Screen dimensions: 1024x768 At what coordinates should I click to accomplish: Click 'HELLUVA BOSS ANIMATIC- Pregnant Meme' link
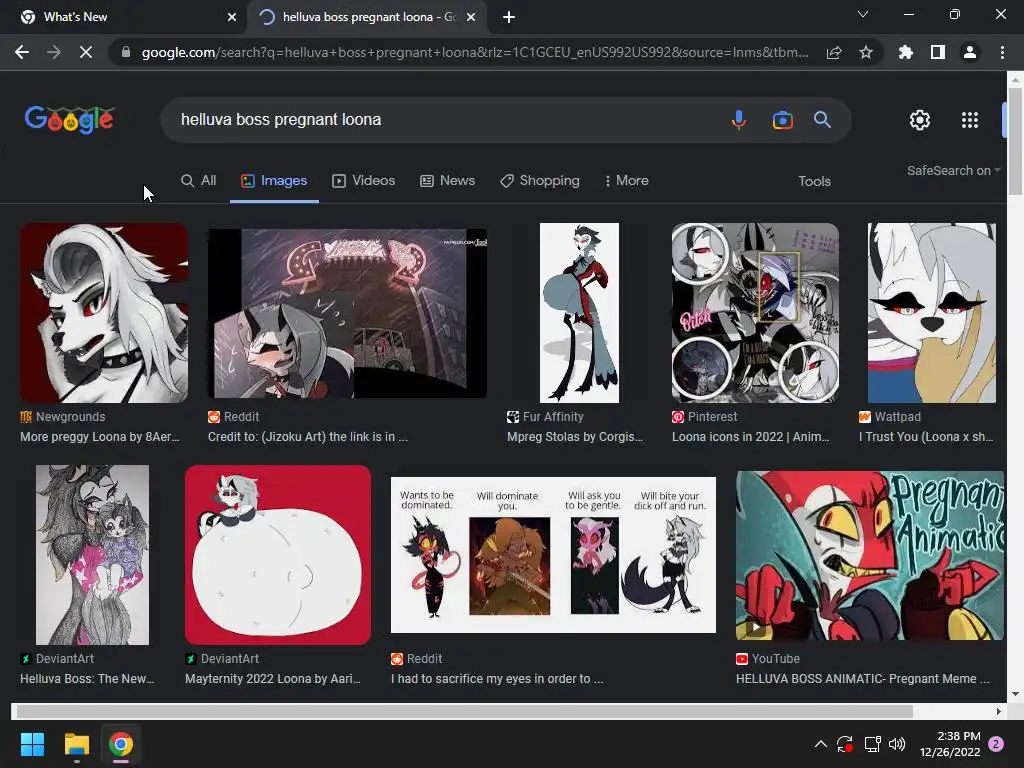[x=863, y=679]
